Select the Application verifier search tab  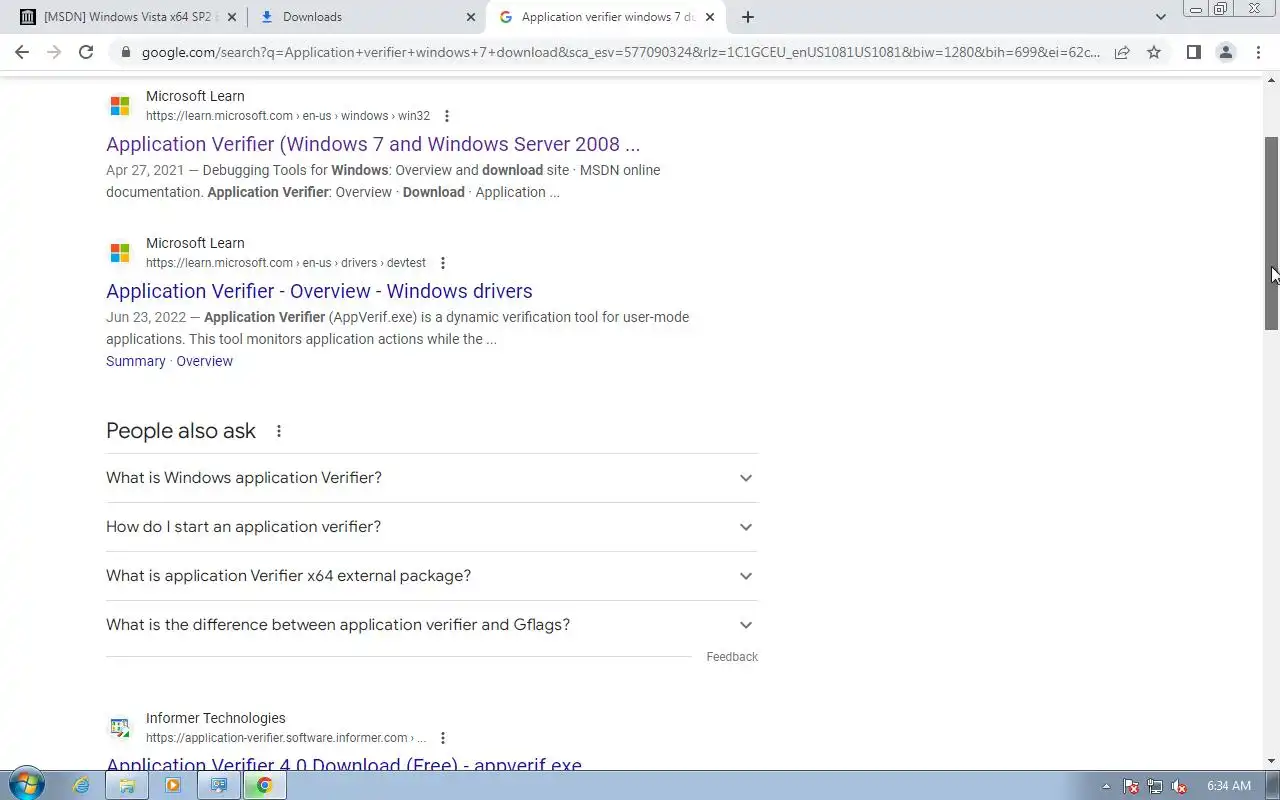[x=606, y=17]
